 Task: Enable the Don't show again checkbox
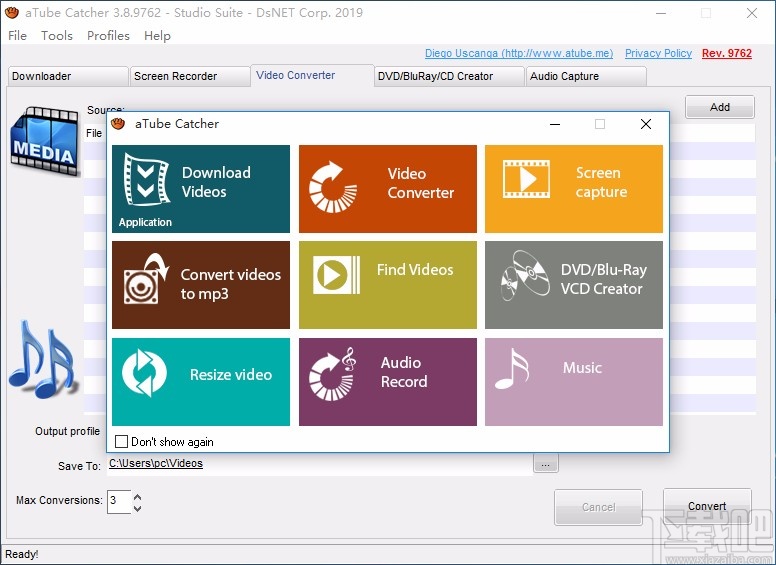(x=122, y=441)
